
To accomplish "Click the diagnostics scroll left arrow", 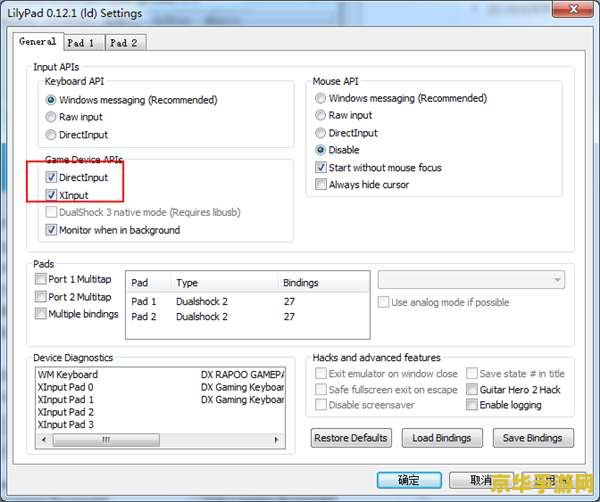I will coord(44,440).
